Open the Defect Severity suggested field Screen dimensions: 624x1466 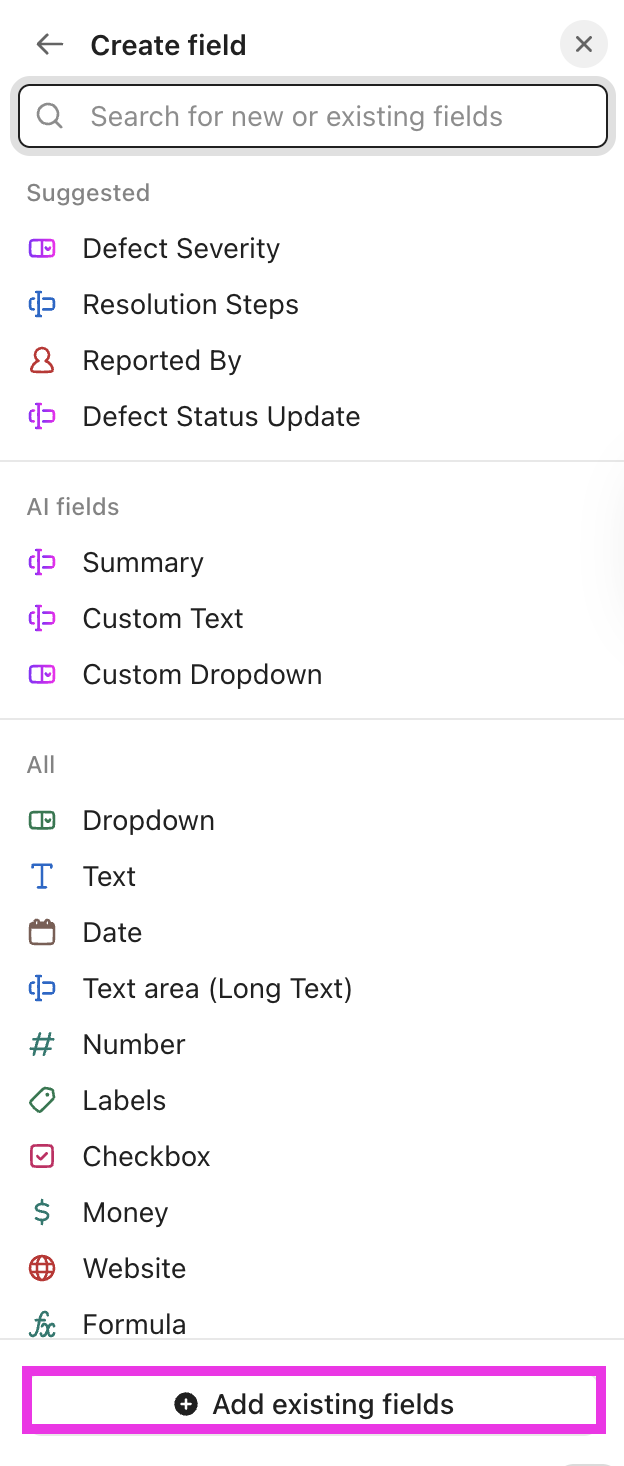pyautogui.click(x=180, y=248)
